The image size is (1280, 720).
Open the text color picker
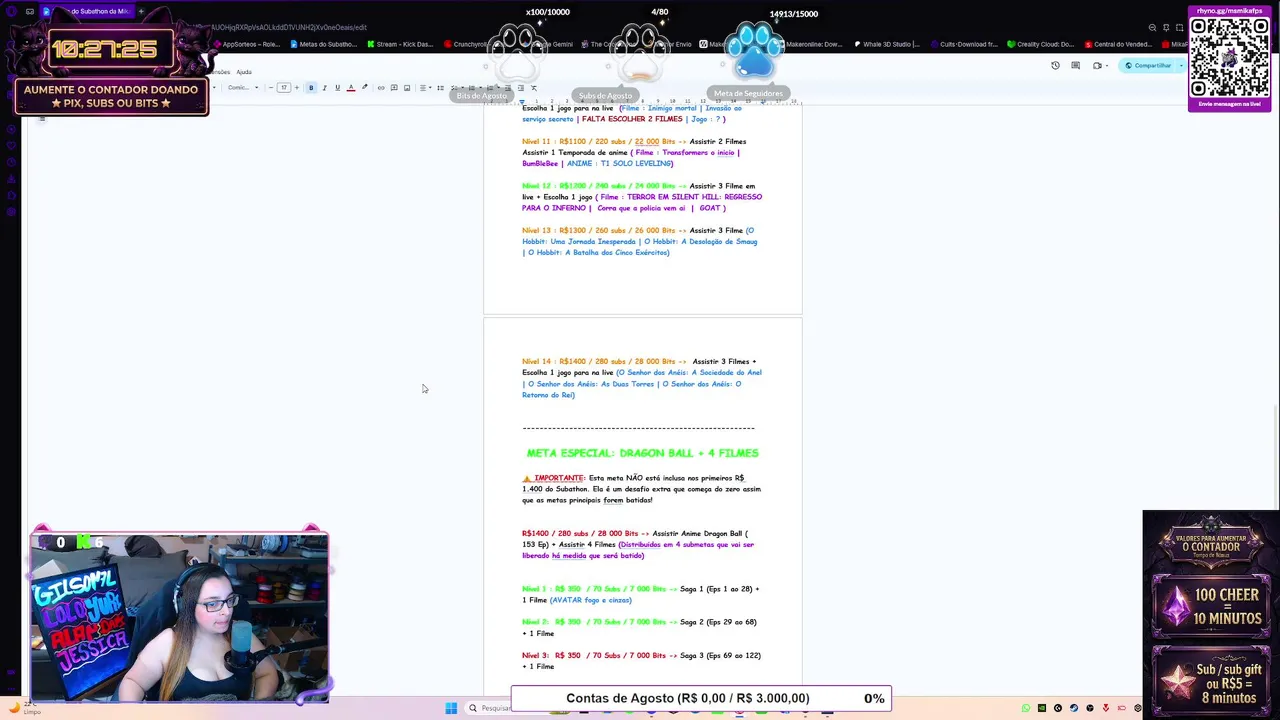[350, 88]
